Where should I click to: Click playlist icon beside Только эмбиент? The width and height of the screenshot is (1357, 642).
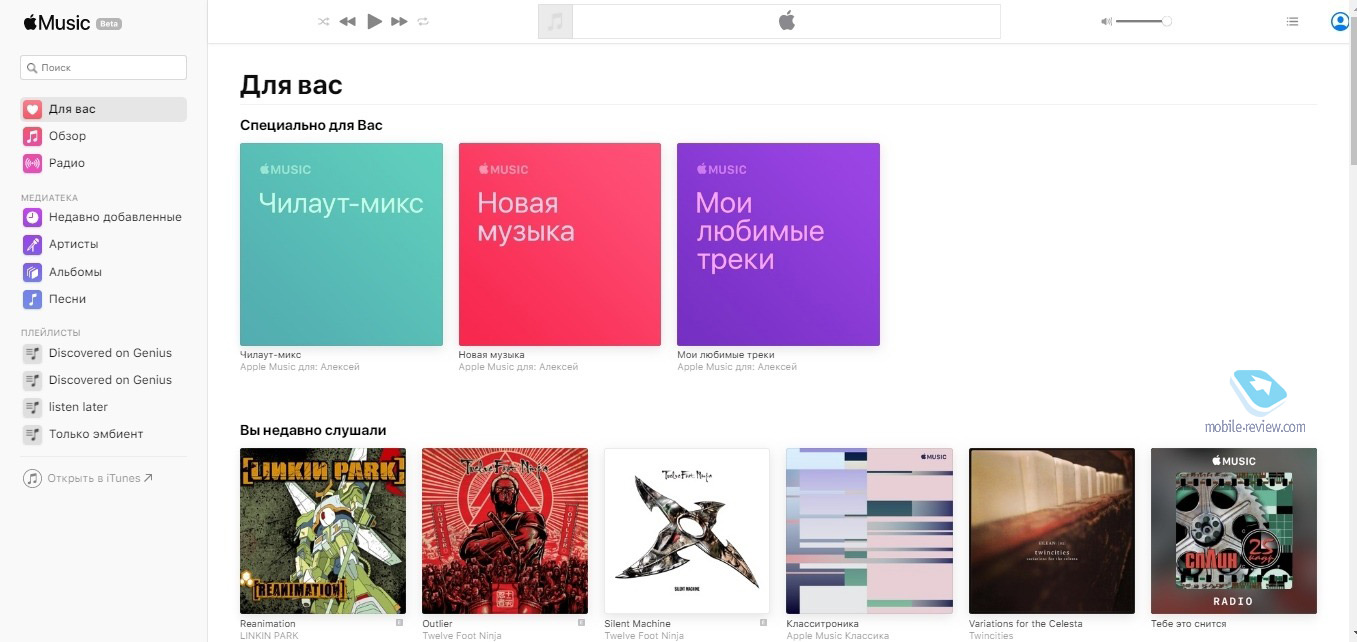coord(33,434)
